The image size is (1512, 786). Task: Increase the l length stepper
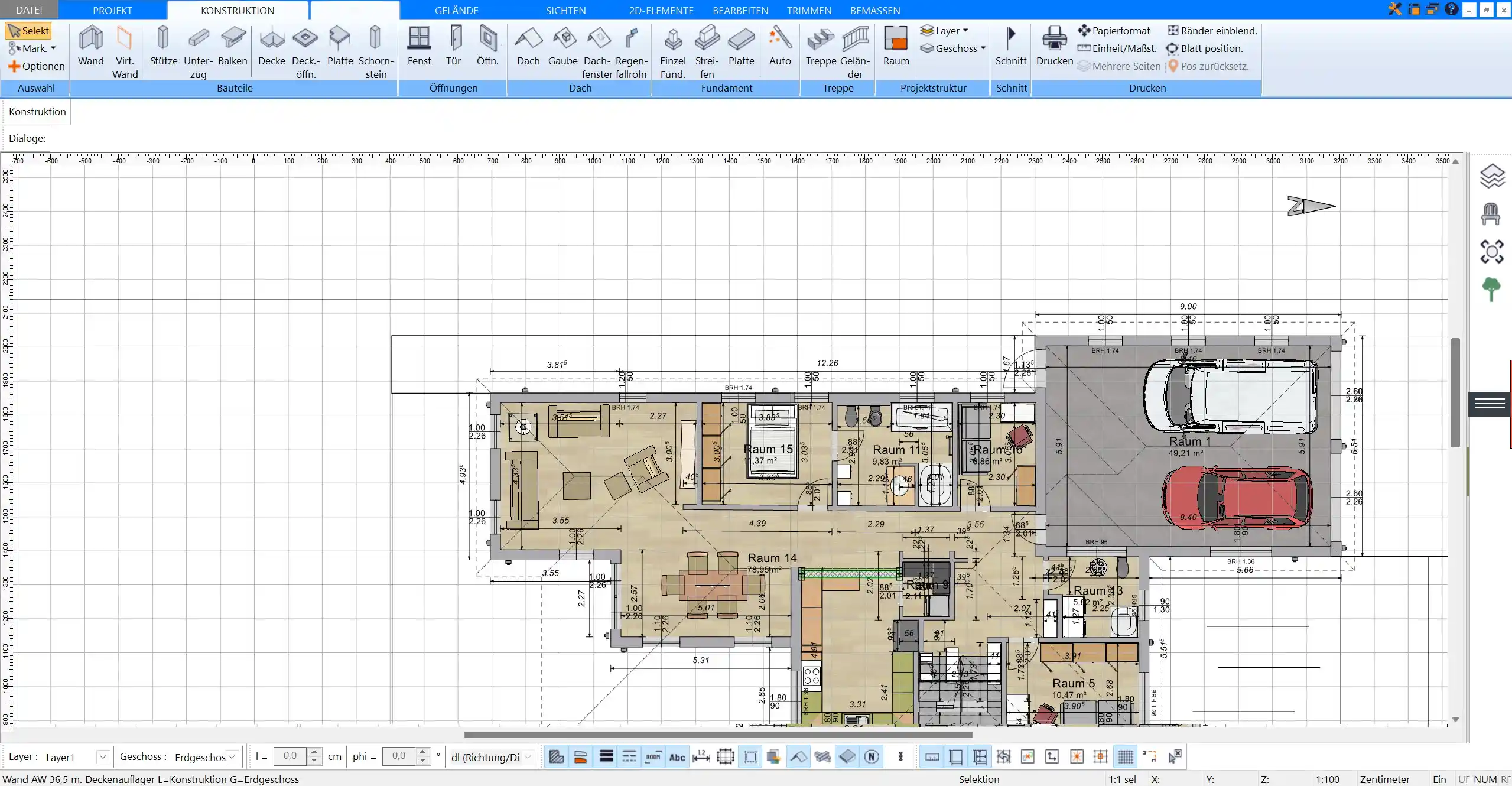pos(314,752)
